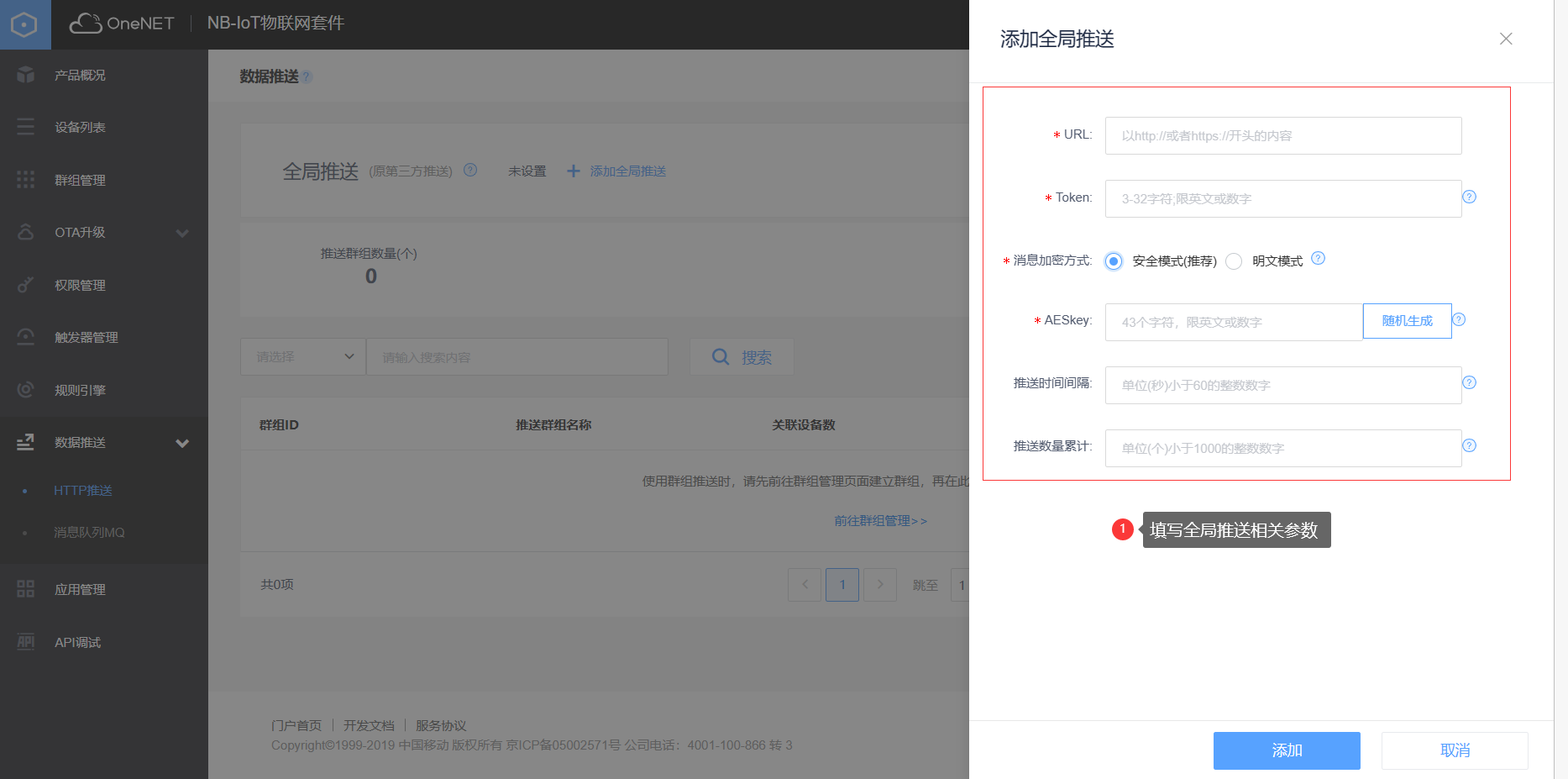The image size is (1568, 779).
Task: Click the blue 添加 button
Action: [x=1286, y=750]
